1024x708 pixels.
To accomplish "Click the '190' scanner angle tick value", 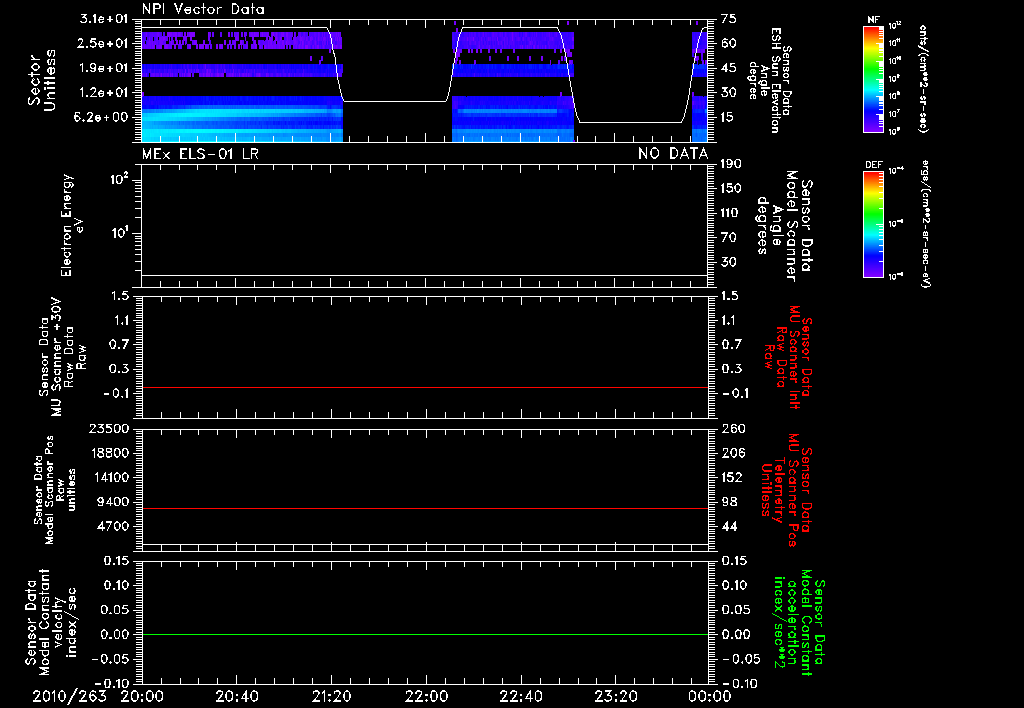I will click(731, 164).
